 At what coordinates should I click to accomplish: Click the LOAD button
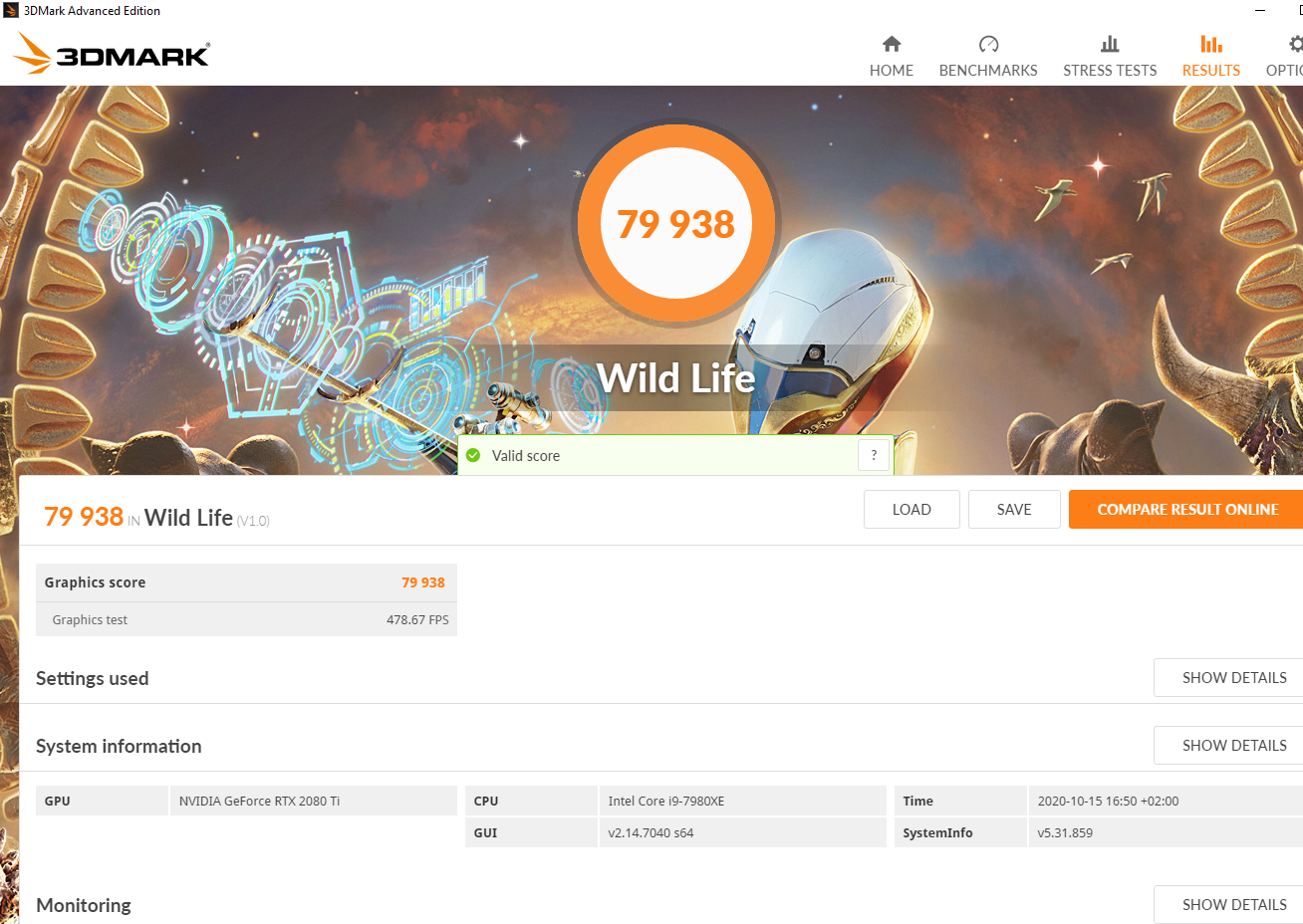click(x=912, y=509)
